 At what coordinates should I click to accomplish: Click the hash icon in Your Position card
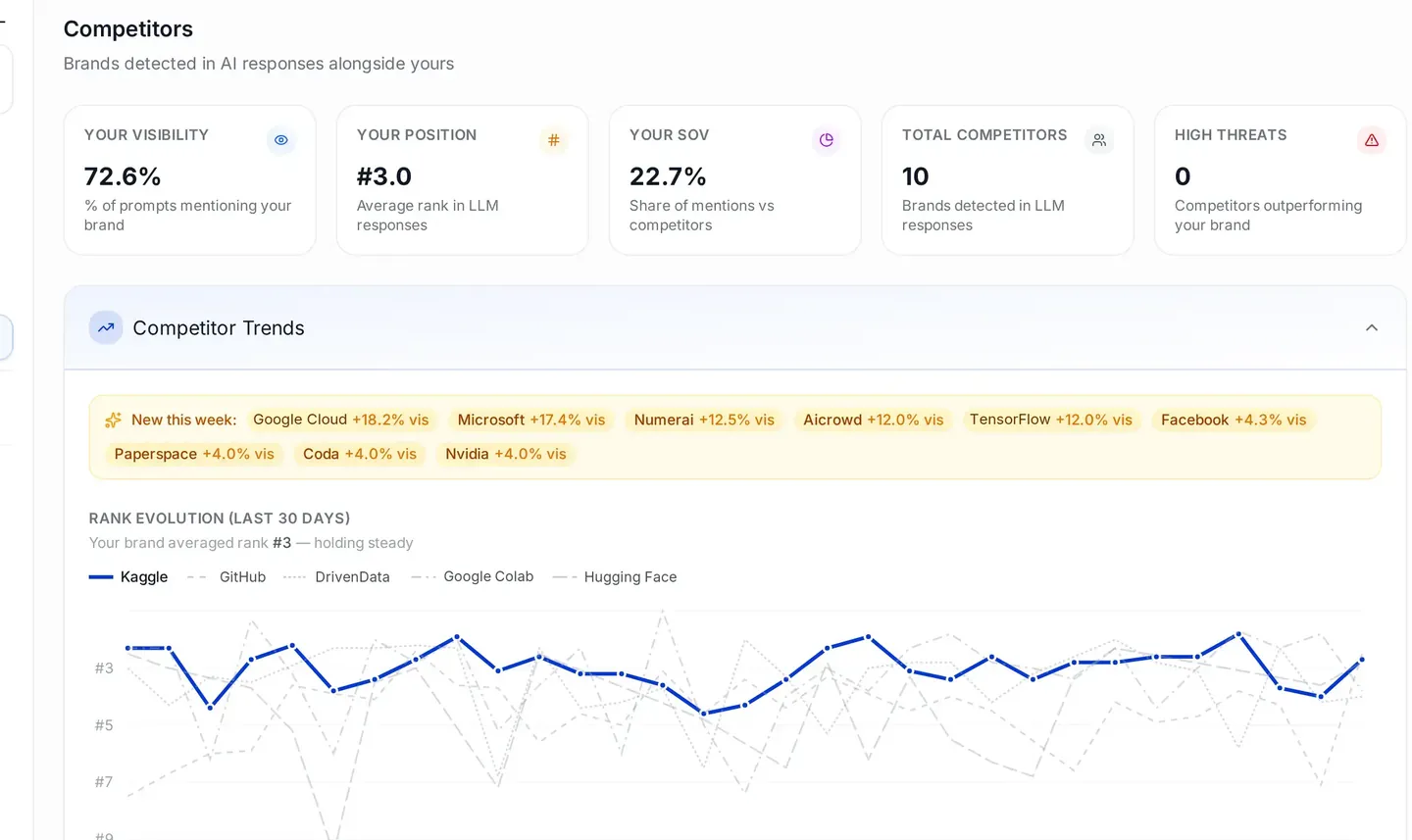click(x=554, y=140)
